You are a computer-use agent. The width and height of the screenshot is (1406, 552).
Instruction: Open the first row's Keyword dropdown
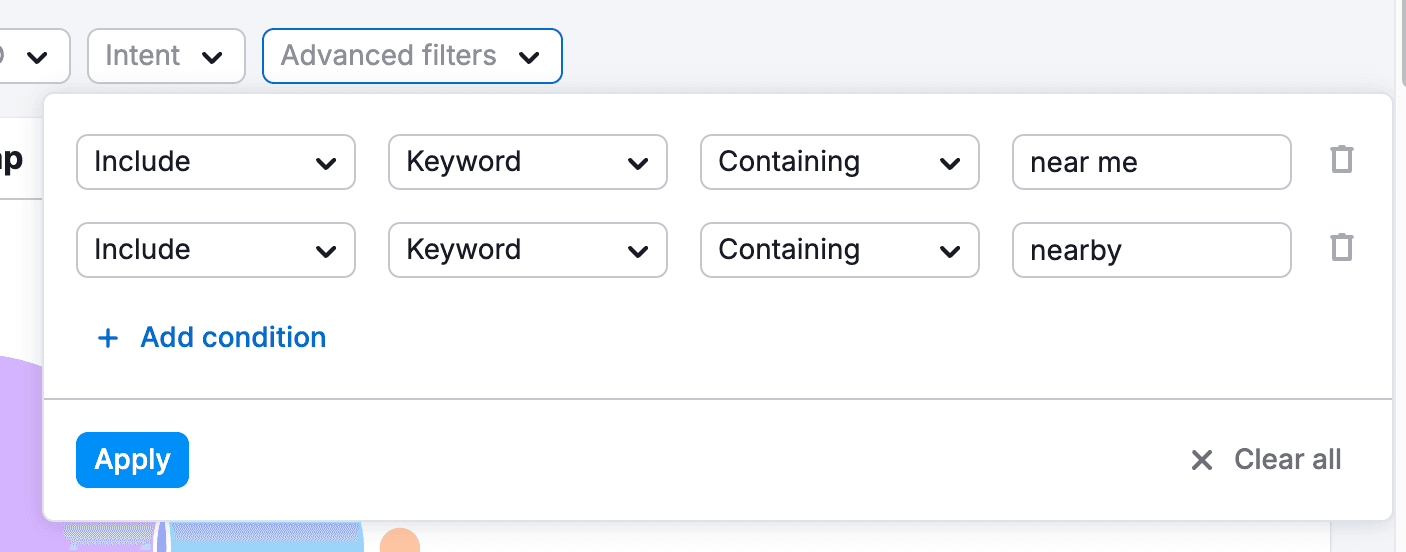coord(527,162)
